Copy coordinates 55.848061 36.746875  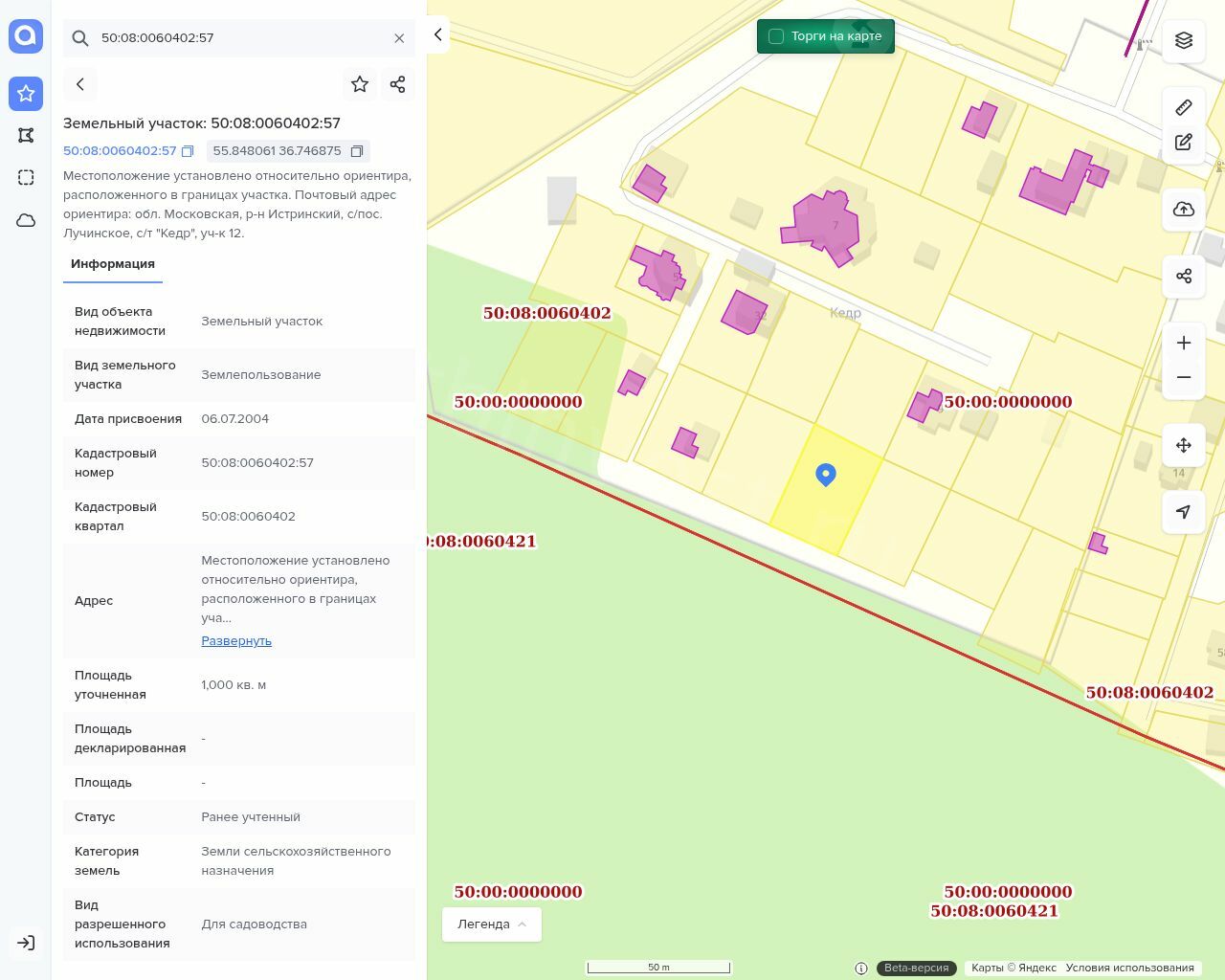pyautogui.click(x=357, y=151)
